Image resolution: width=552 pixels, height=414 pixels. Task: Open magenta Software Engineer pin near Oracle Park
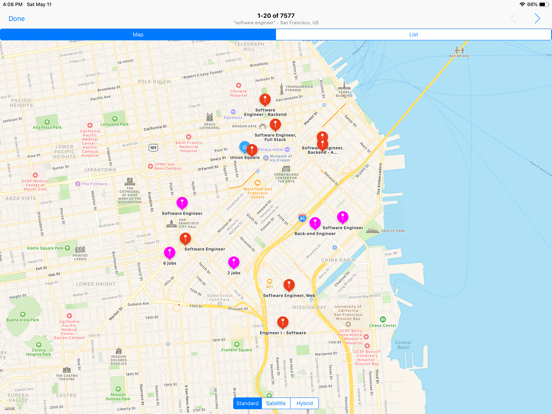pos(343,218)
